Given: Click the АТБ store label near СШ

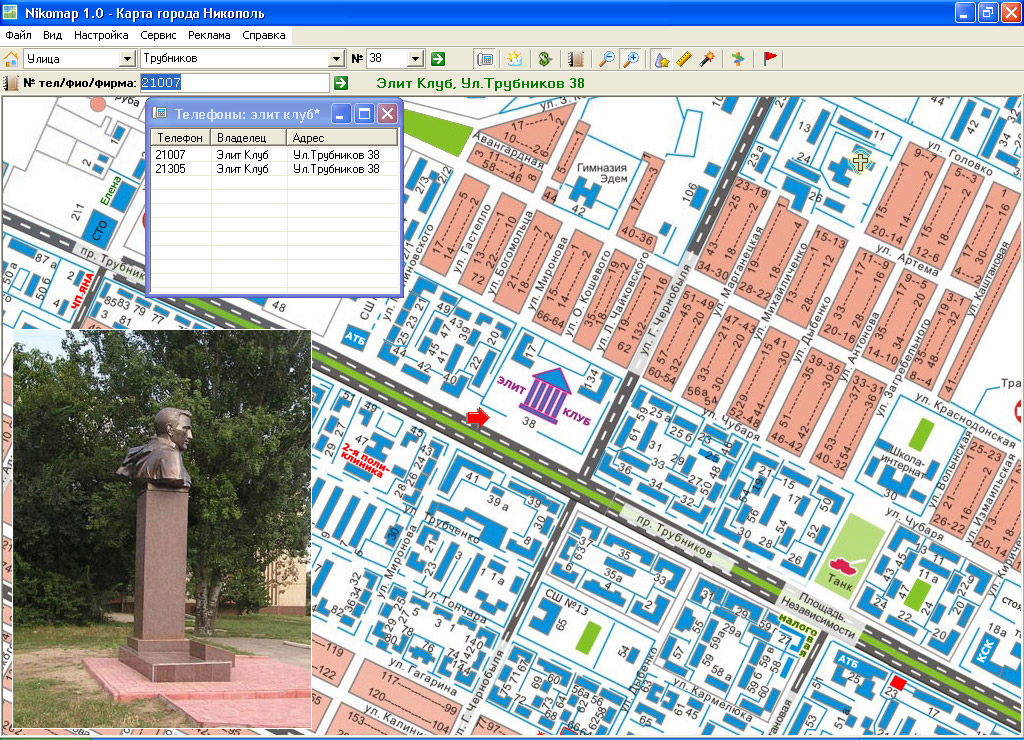Looking at the screenshot, I should [355, 338].
